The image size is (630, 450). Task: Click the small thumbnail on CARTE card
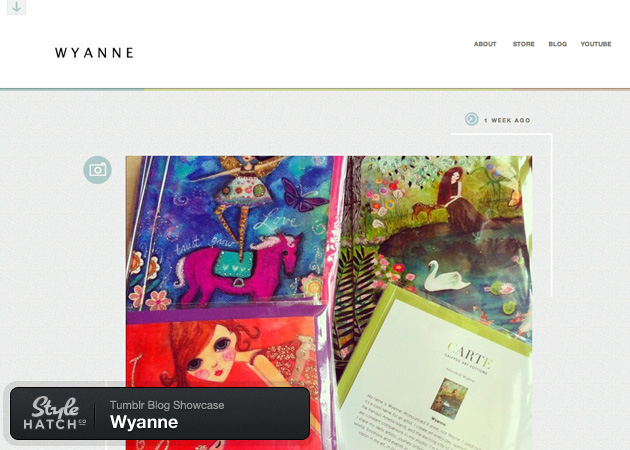448,396
